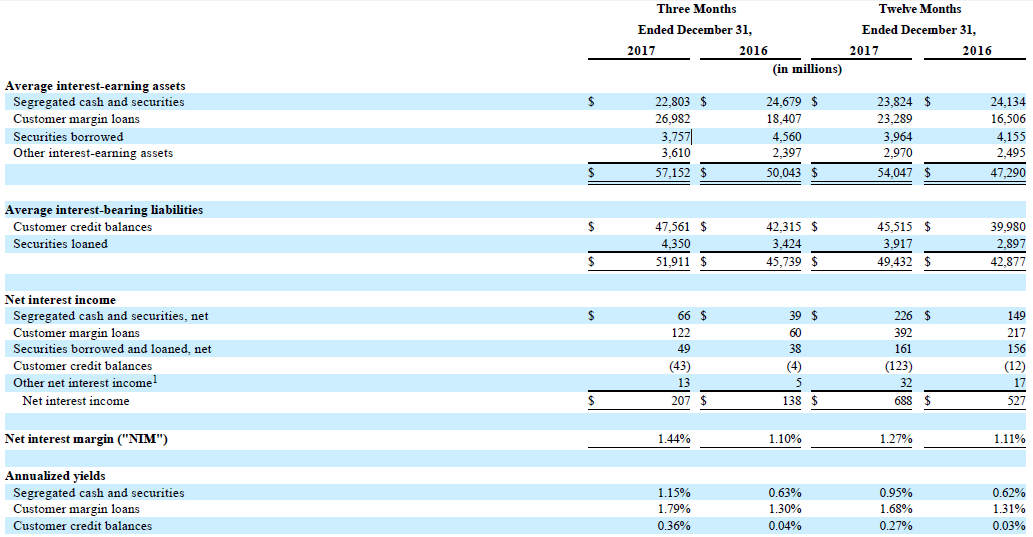Click the 3,917 value cell

click(898, 244)
